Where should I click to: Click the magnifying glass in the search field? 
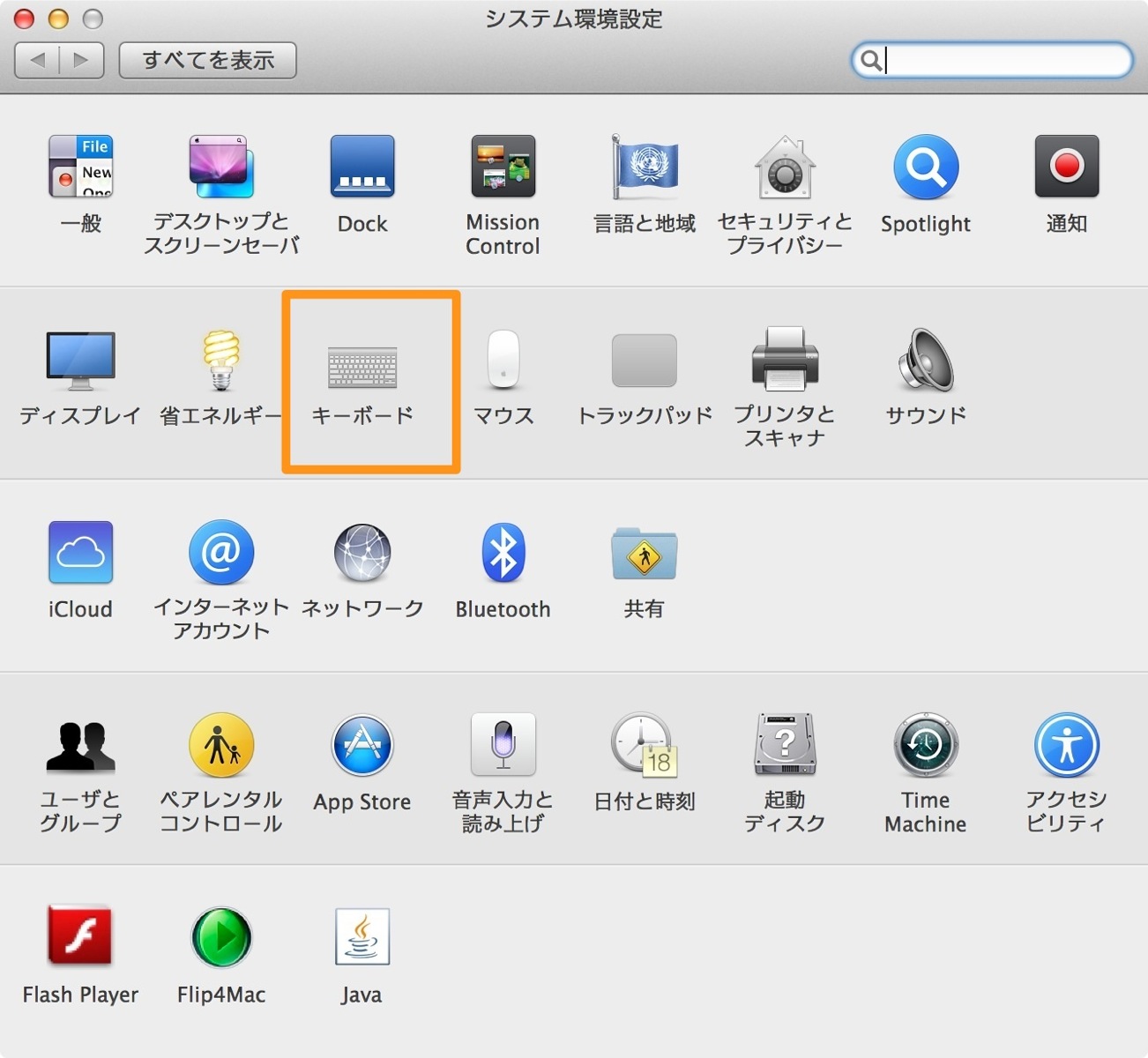pyautogui.click(x=871, y=60)
